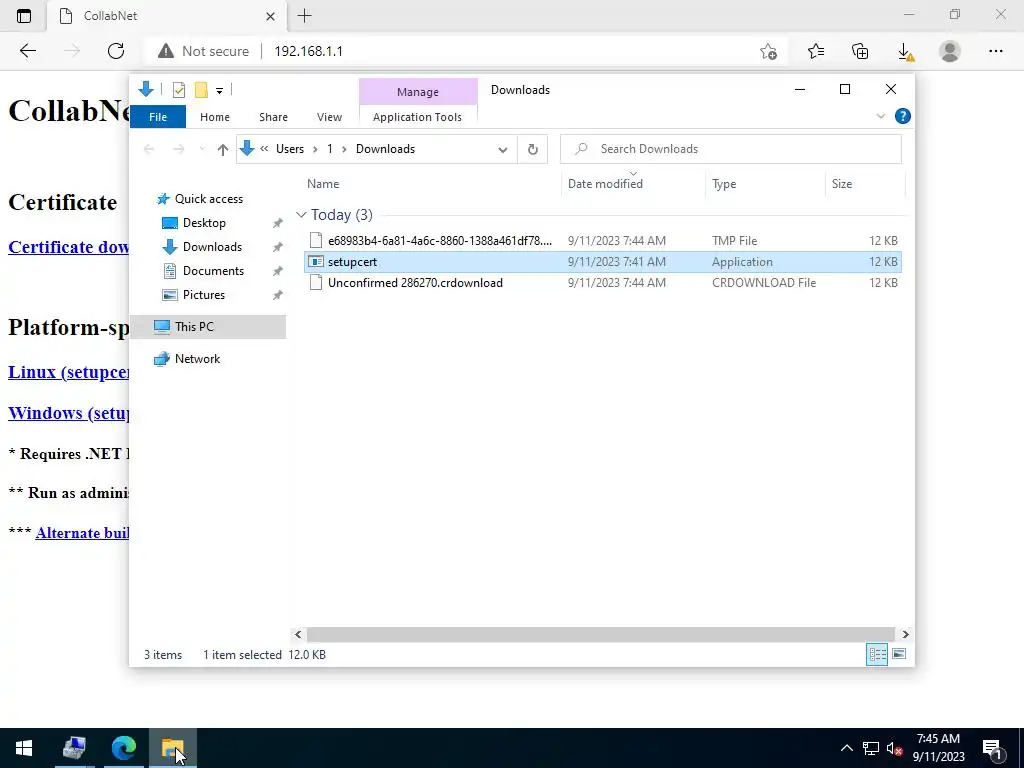Sort by Date modified column
The image size is (1024, 768).
point(633,184)
